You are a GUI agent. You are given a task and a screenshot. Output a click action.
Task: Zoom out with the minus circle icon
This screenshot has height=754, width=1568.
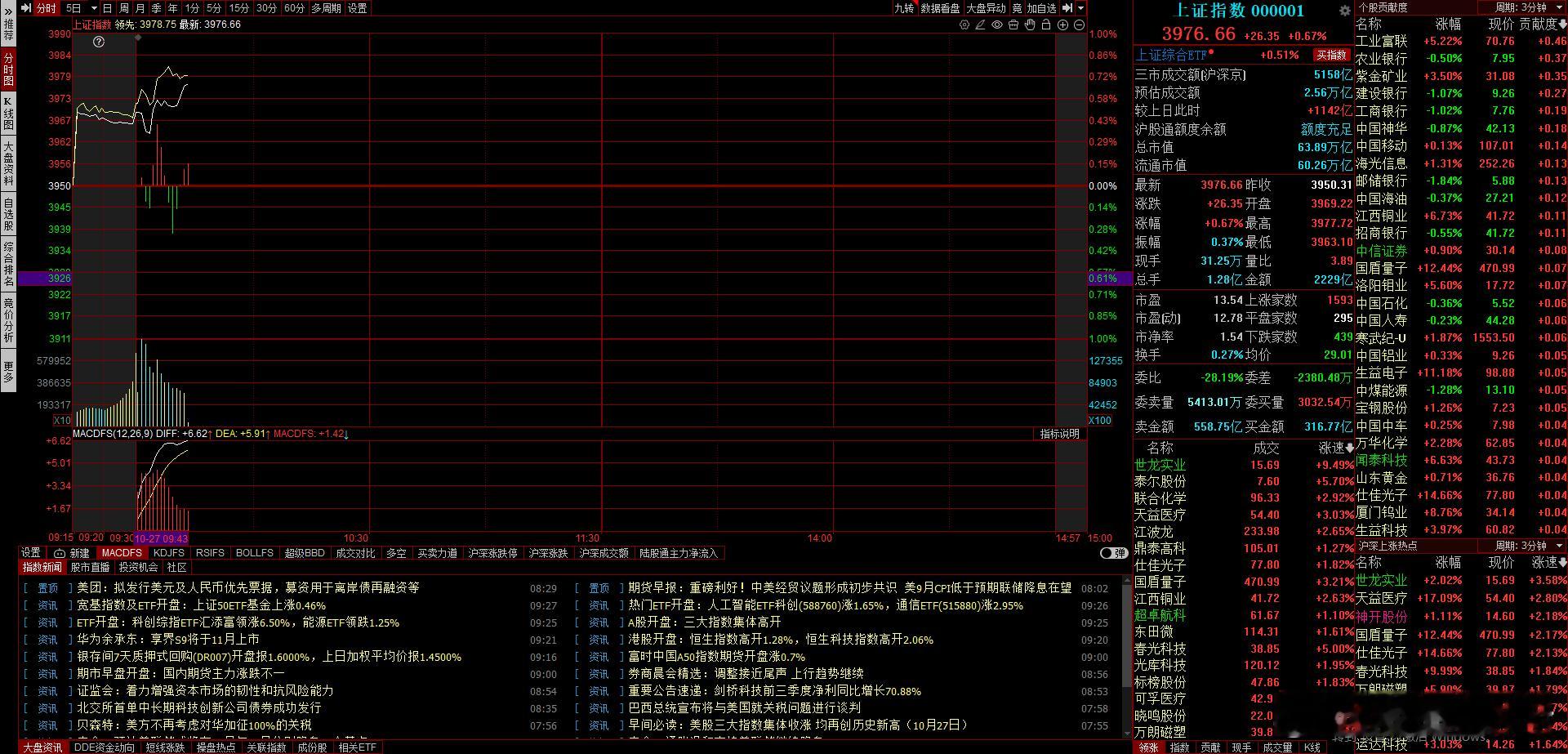1079,25
